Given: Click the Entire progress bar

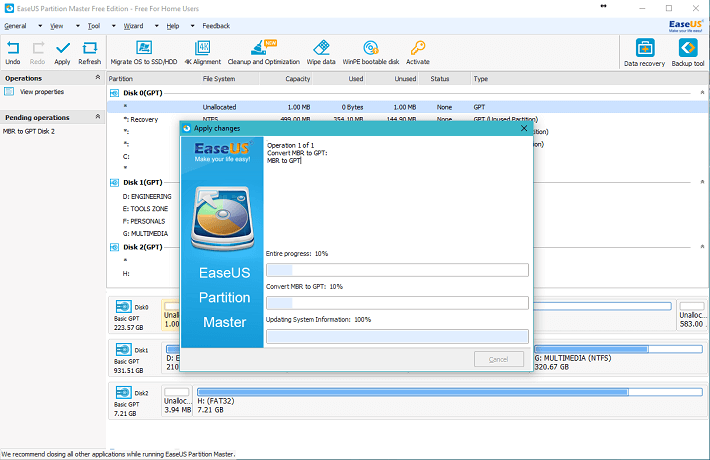Looking at the screenshot, I should [397, 270].
